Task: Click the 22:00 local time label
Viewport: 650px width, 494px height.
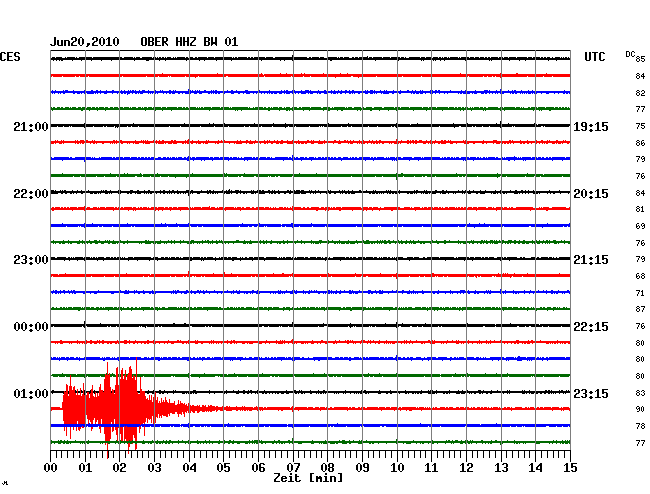Action: (x=31, y=194)
